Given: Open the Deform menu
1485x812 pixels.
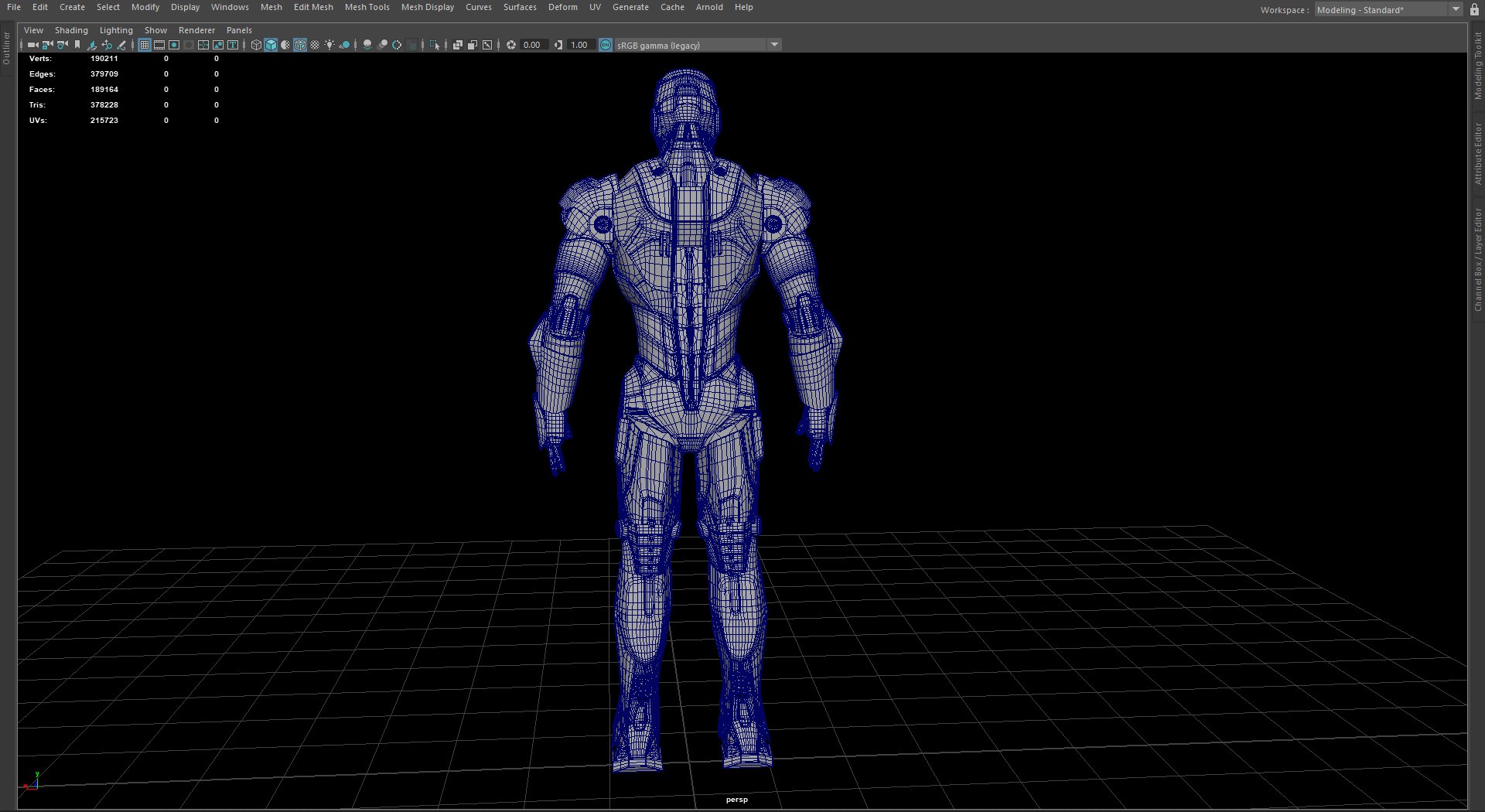Looking at the screenshot, I should click(x=563, y=7).
